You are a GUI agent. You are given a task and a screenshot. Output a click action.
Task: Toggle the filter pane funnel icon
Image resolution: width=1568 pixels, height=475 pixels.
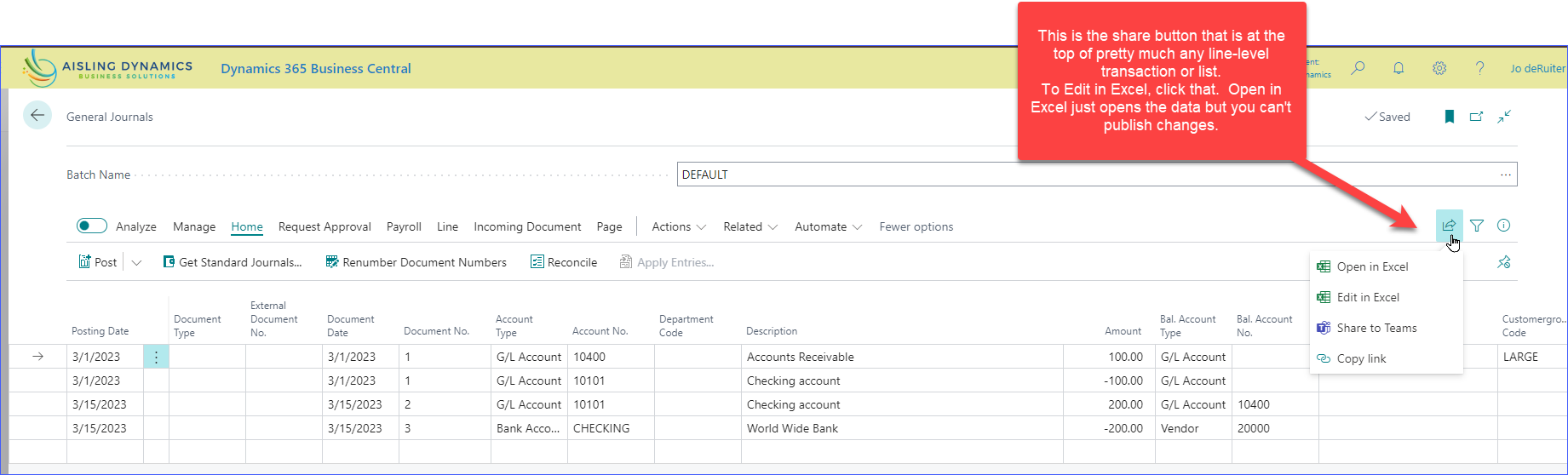click(1477, 226)
